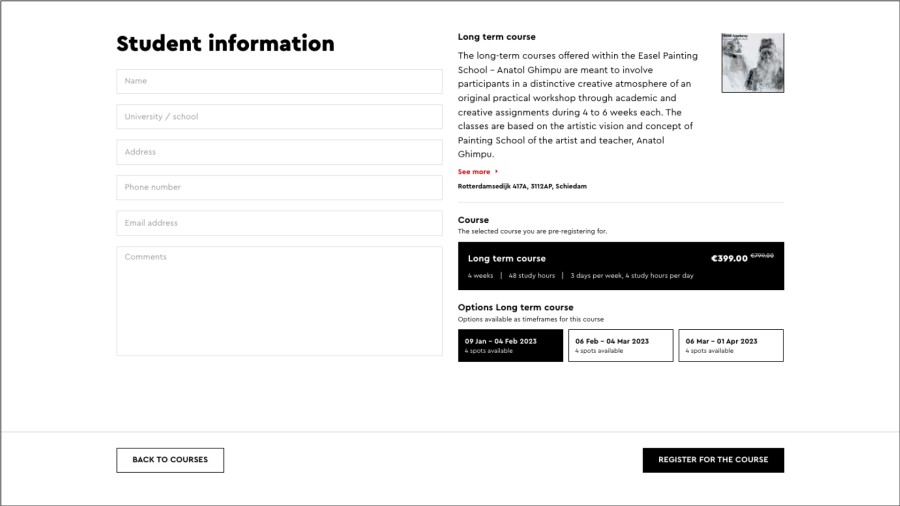Click inside the Comments text area
The image size is (900, 506).
pos(279,300)
